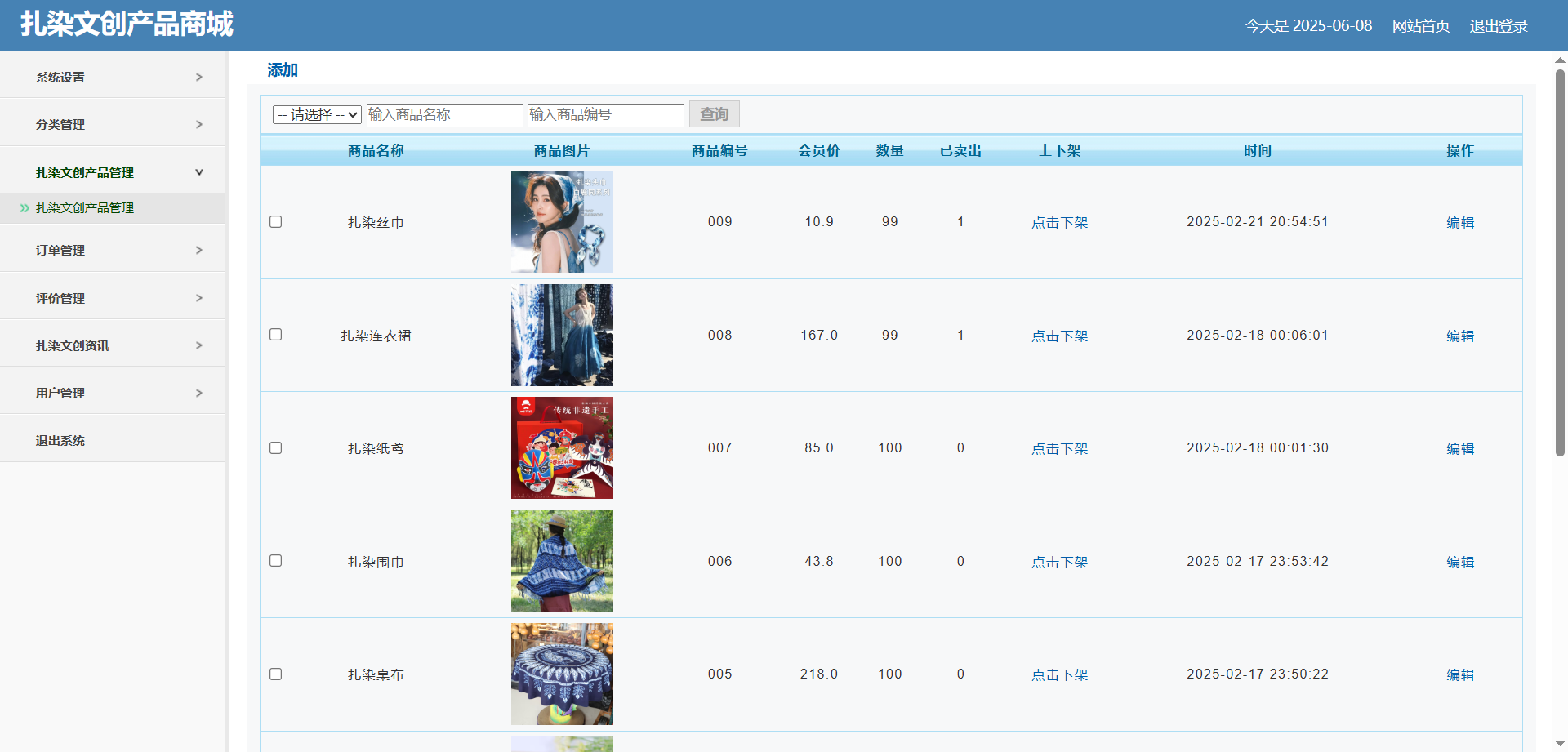Open the 扎染纸鸢 product image
Screen dimensions: 1568x752
[x=562, y=447]
